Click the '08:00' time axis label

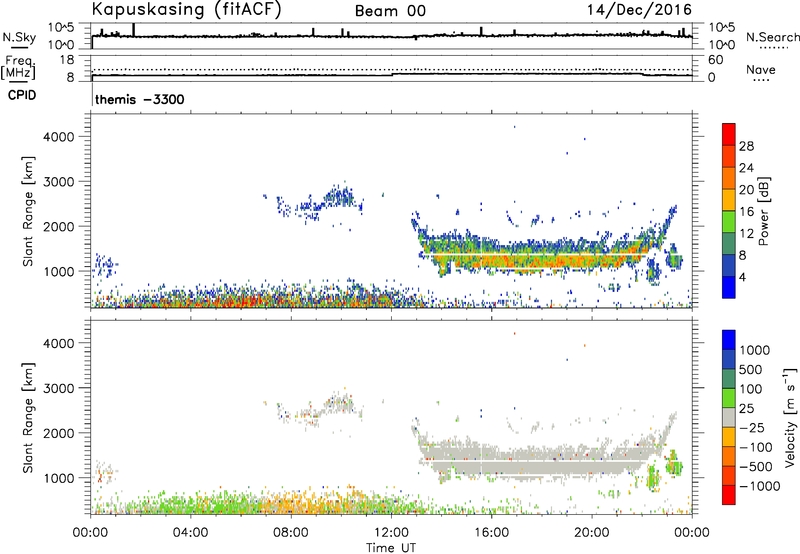290,533
